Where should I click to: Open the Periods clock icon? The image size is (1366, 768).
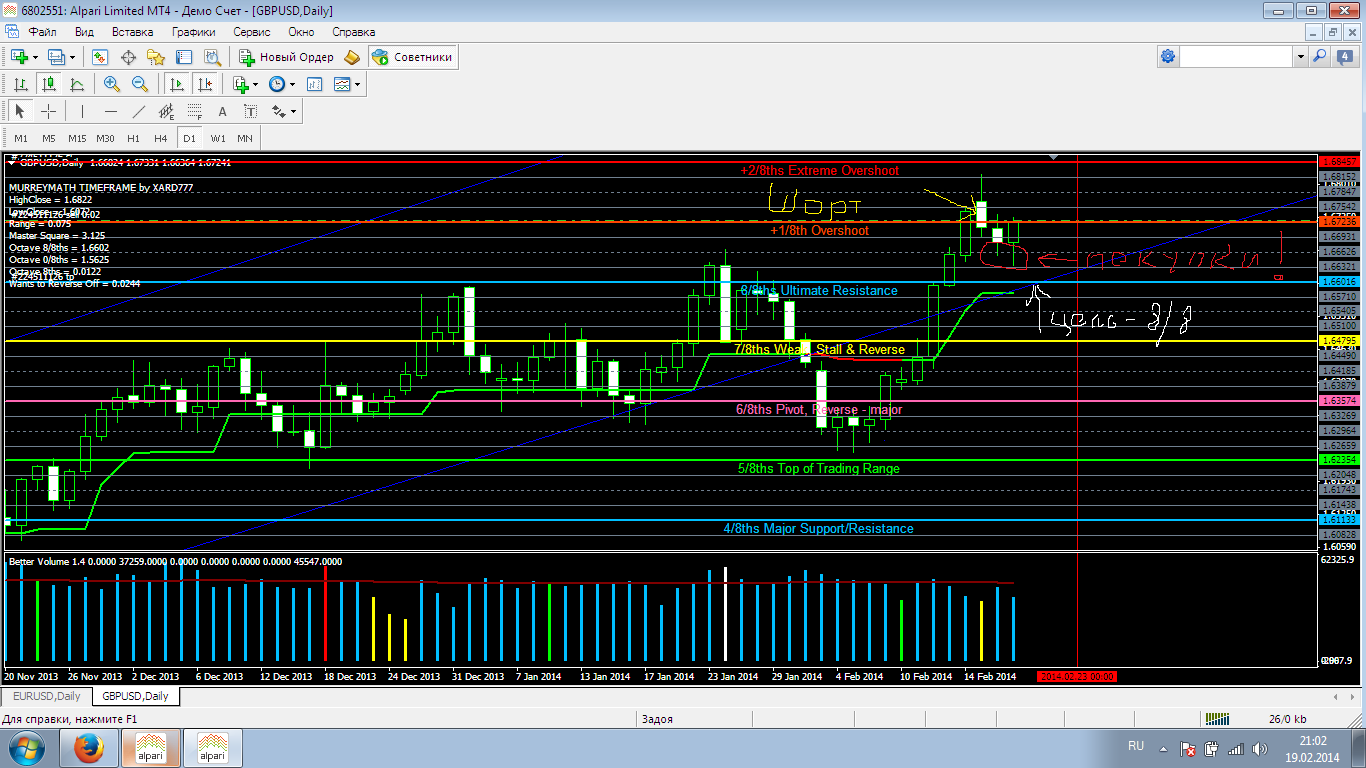pos(277,85)
